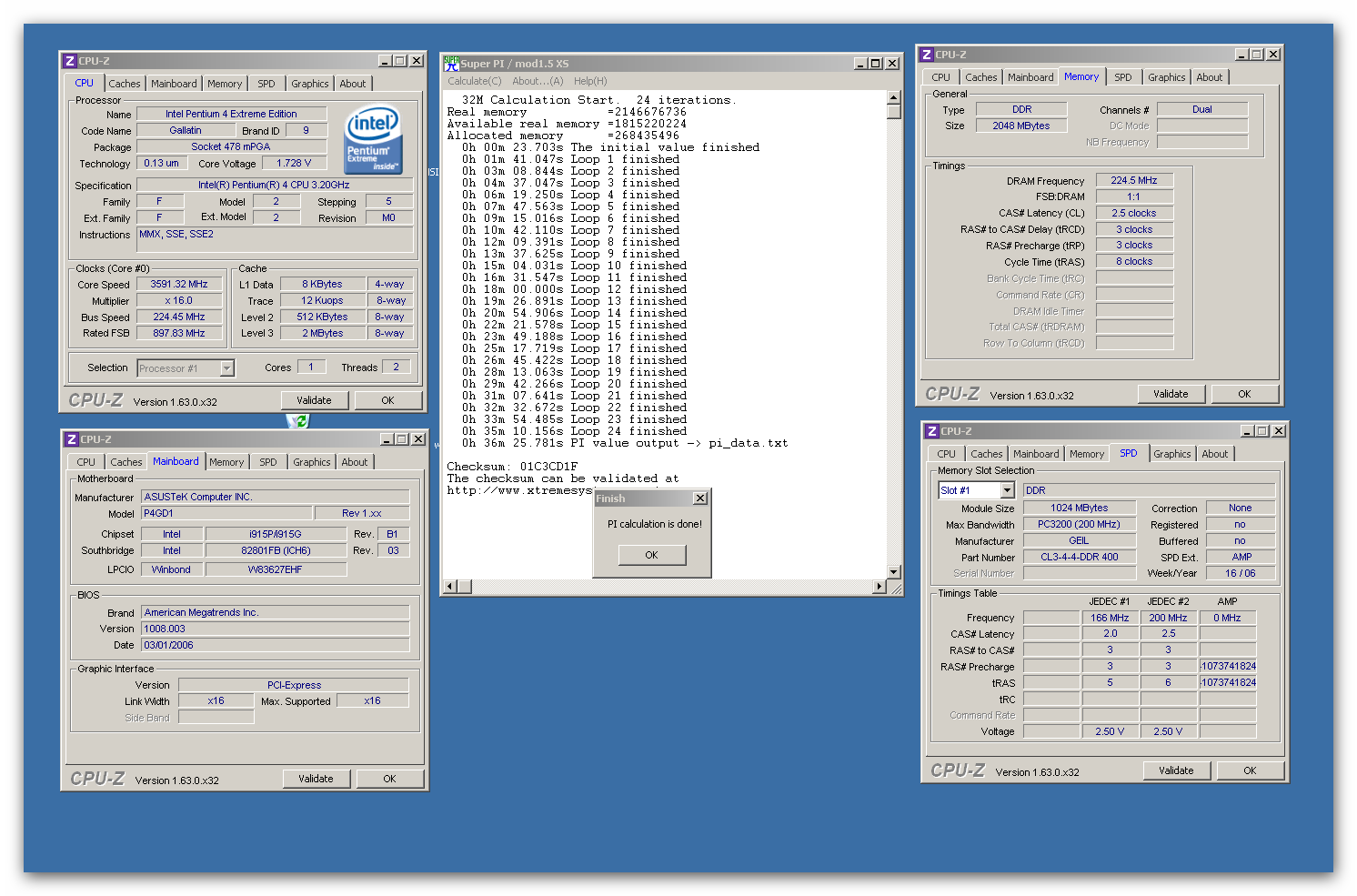Click the Super PI vertical scrollbar thumb
The height and width of the screenshot is (896, 1357).
click(x=894, y=112)
